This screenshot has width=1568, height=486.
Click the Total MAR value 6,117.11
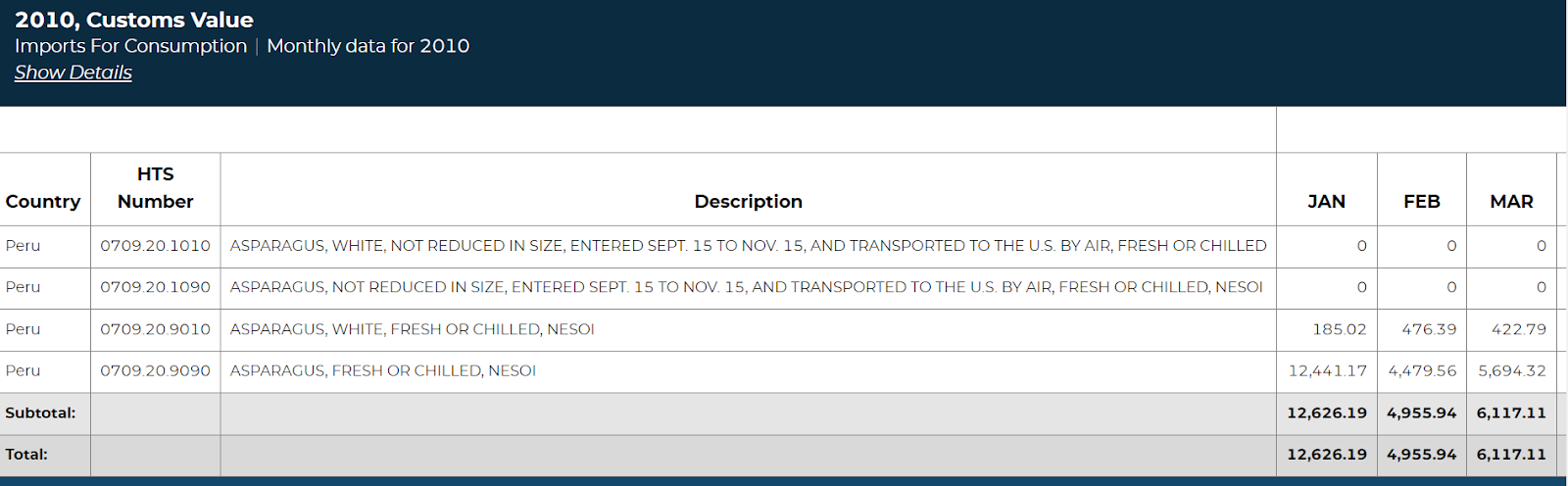1511,455
